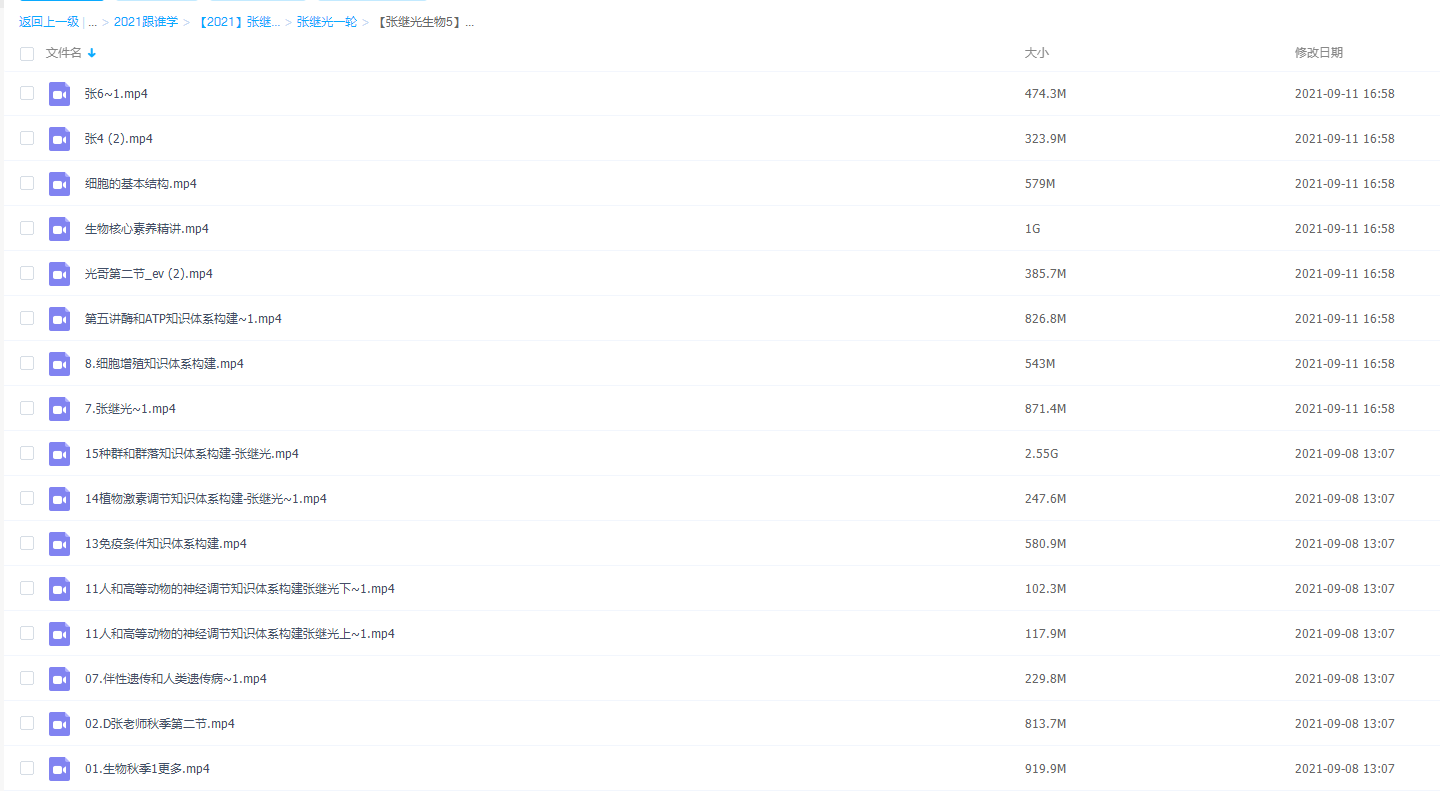Click video icon for 8.细胞增殖知识体系构建.mp4
Screen dimensions: 1440x791
[59, 364]
